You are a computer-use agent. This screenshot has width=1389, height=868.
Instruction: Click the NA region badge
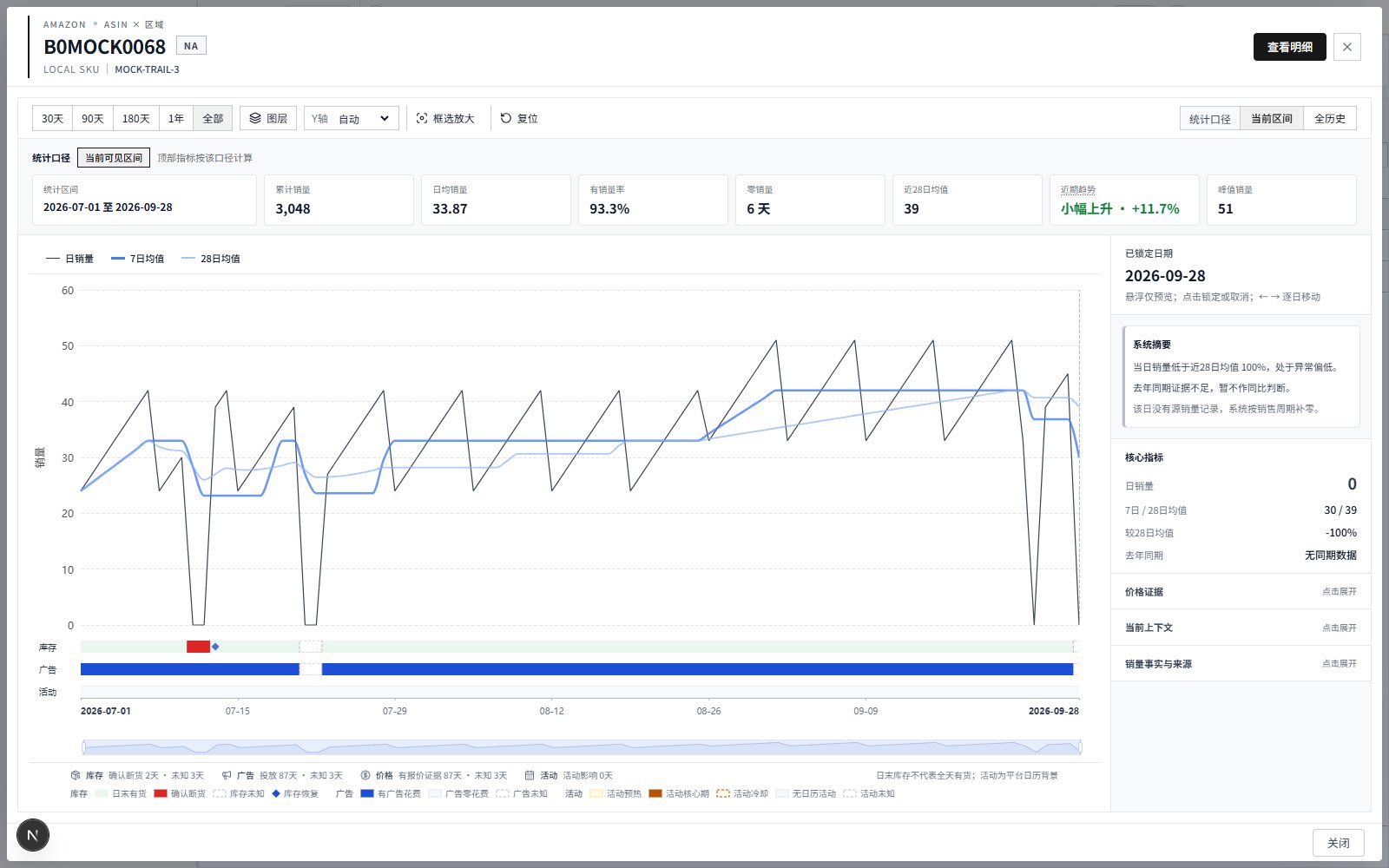tap(191, 46)
